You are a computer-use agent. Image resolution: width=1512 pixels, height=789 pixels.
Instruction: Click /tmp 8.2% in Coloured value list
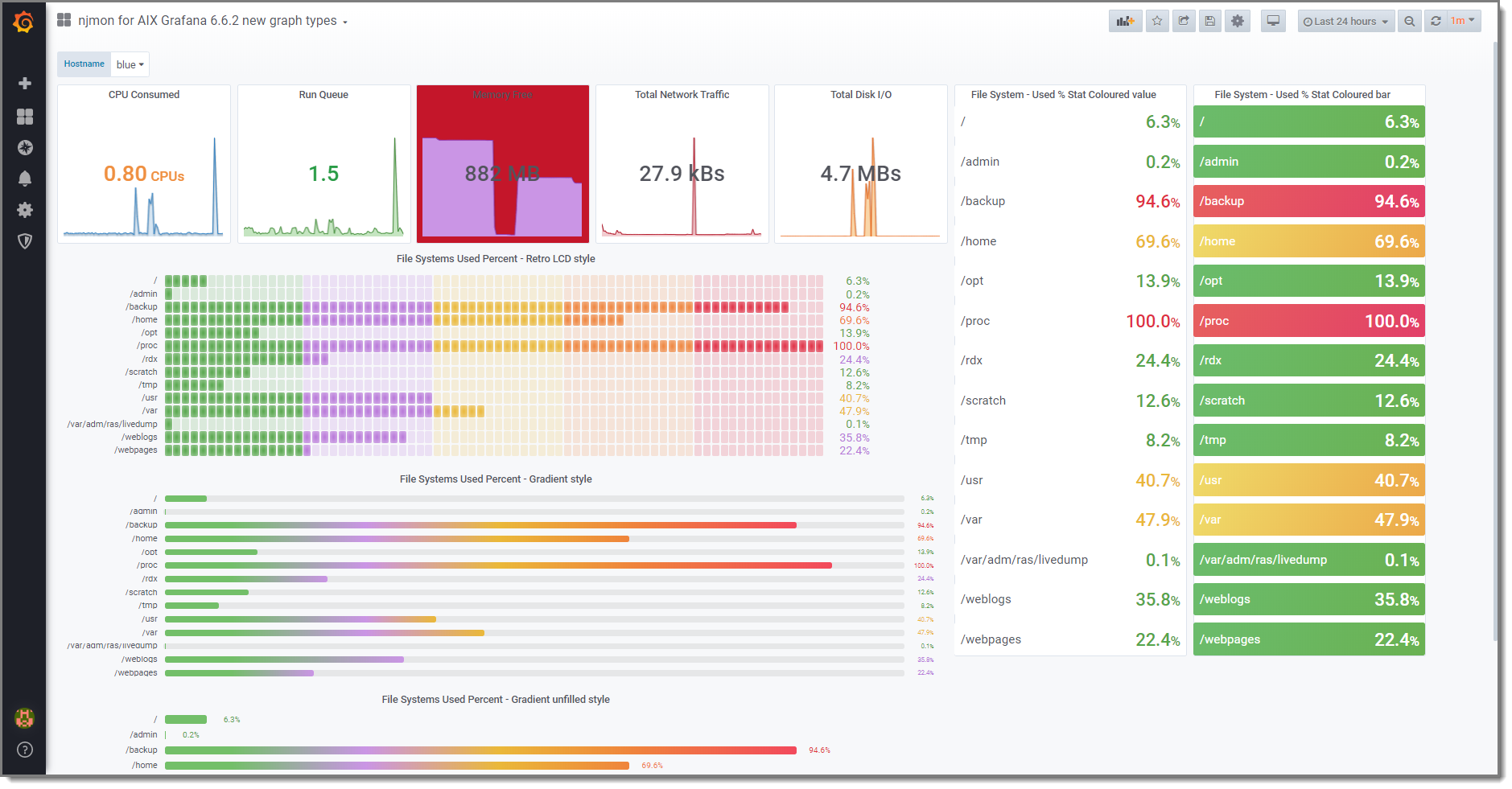coord(1070,440)
